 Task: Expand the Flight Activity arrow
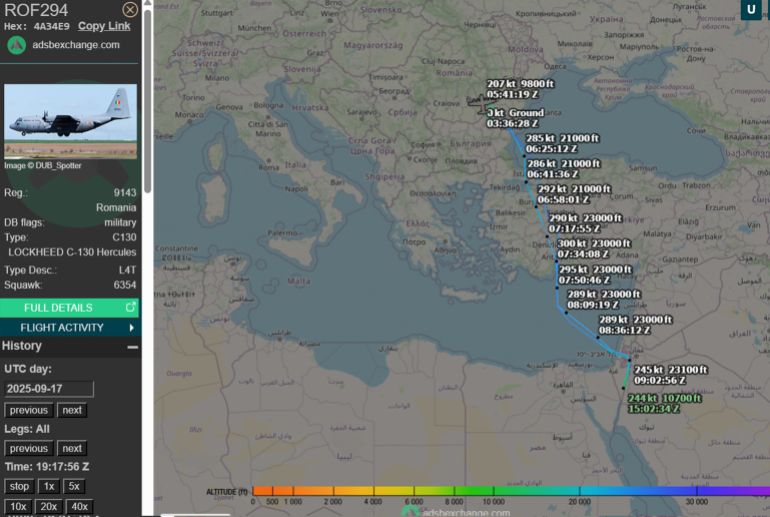click(x=131, y=327)
